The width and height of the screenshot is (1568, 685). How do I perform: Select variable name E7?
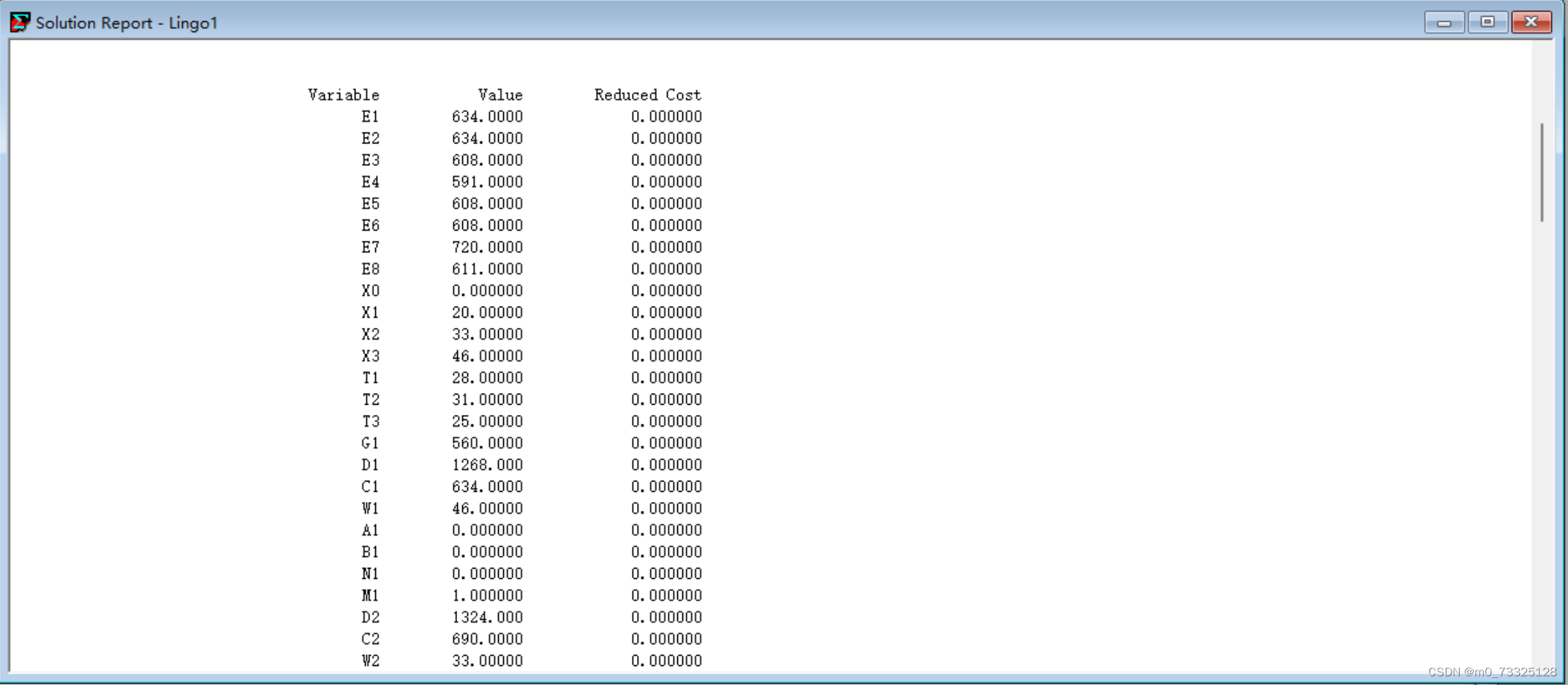pos(370,247)
